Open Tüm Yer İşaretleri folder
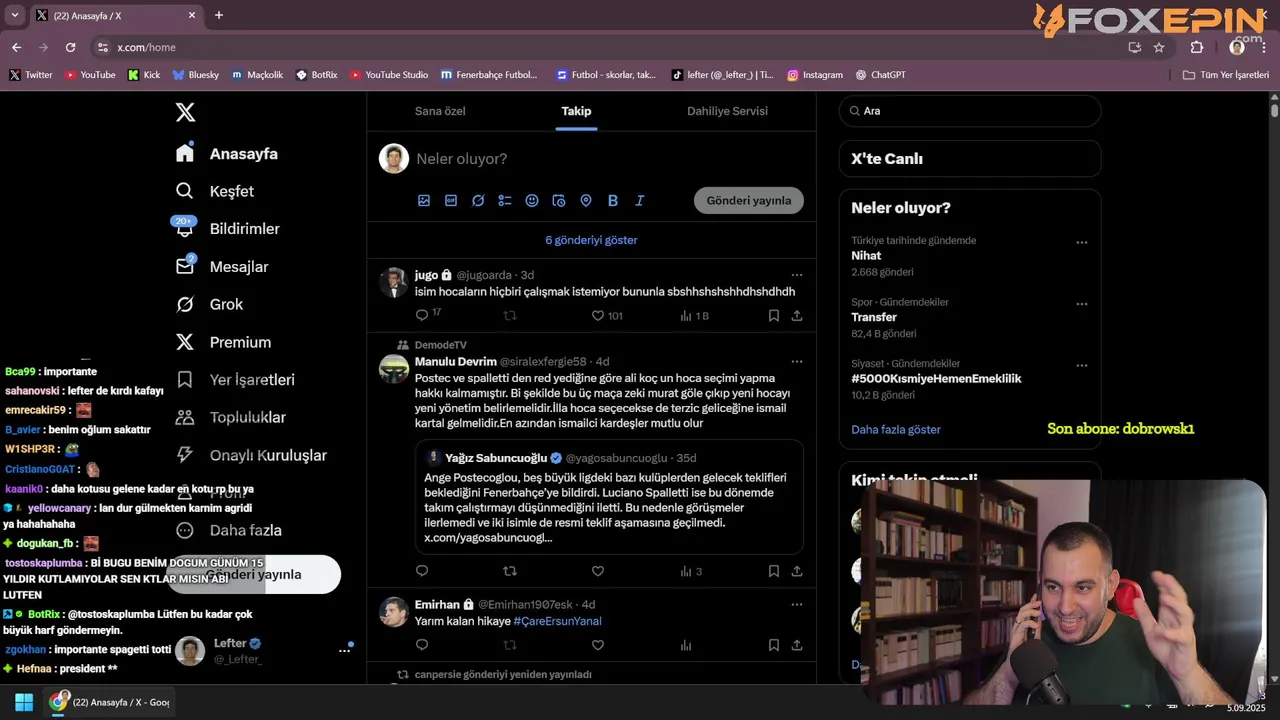The image size is (1280, 720). (1225, 75)
